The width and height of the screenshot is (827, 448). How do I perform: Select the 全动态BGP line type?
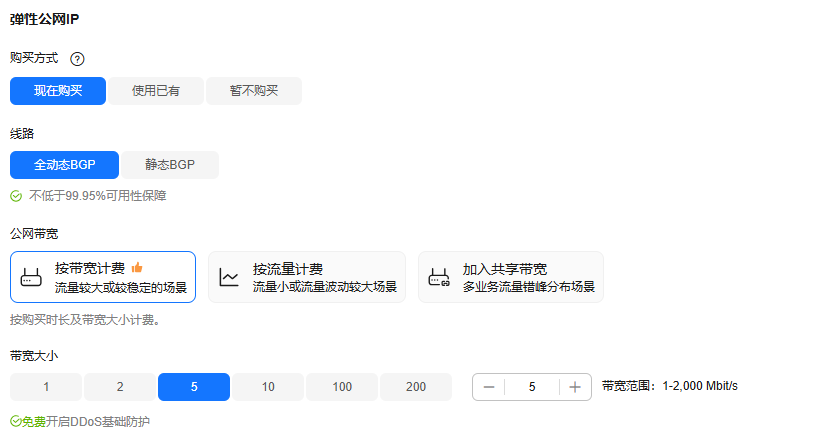coord(64,165)
